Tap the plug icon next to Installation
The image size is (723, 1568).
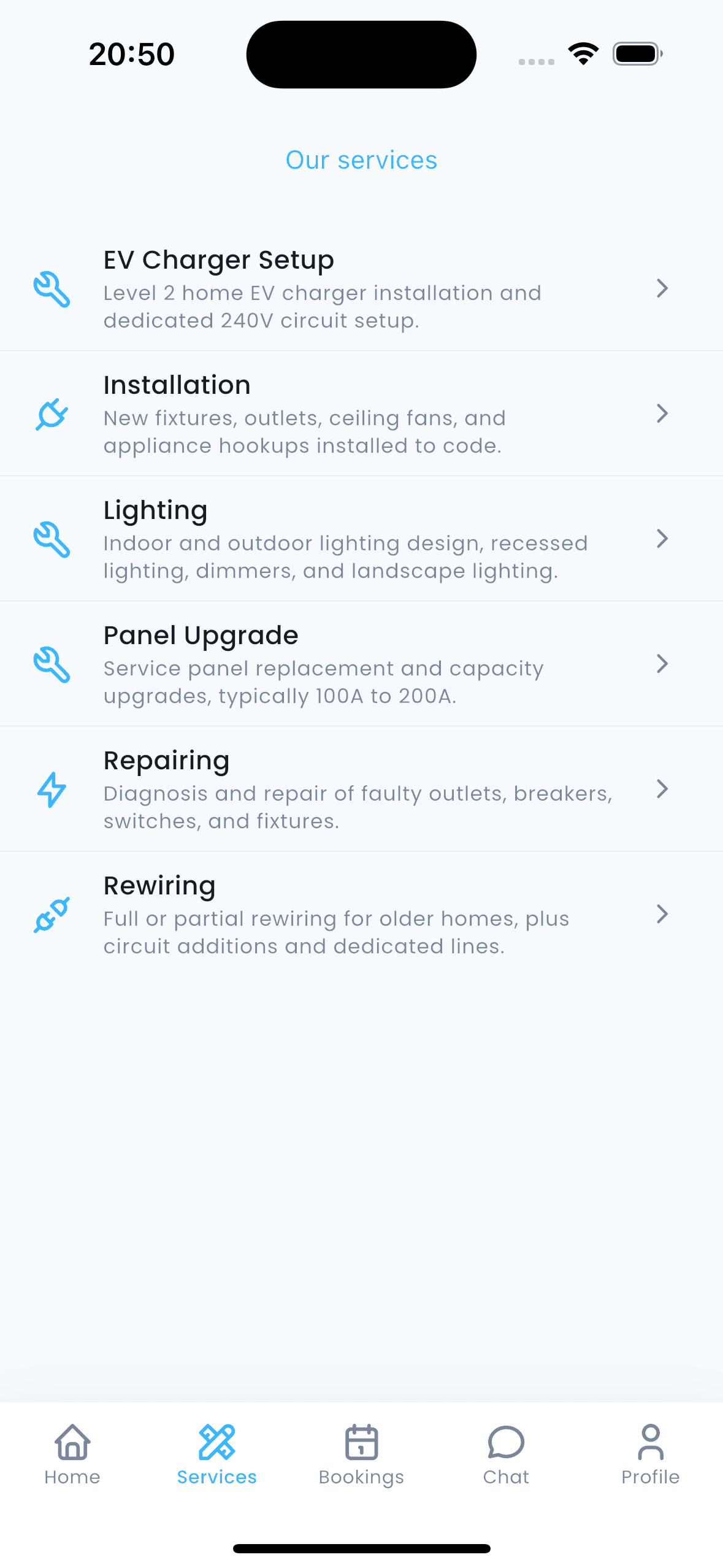click(x=52, y=414)
